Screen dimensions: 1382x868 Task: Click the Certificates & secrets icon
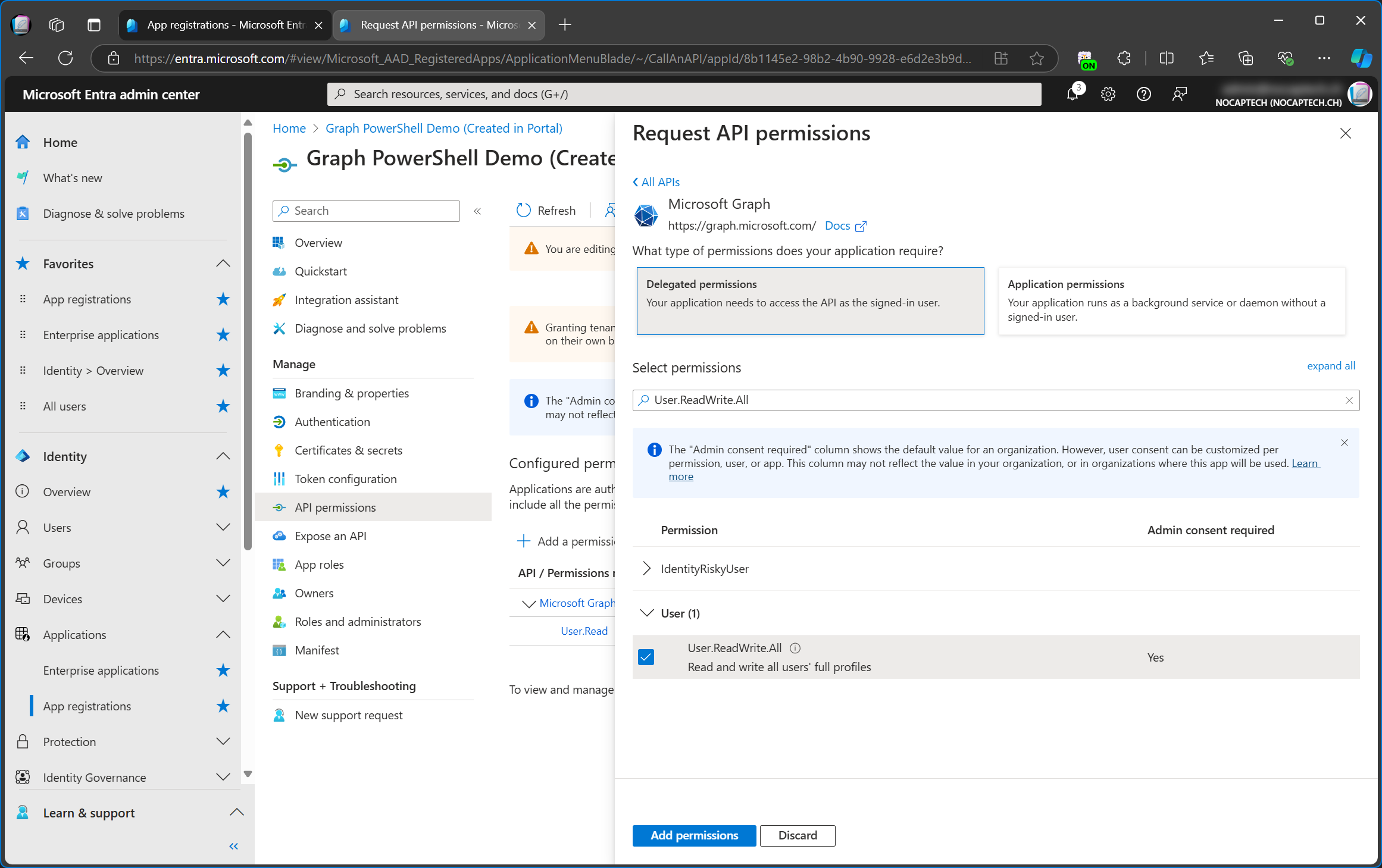280,449
